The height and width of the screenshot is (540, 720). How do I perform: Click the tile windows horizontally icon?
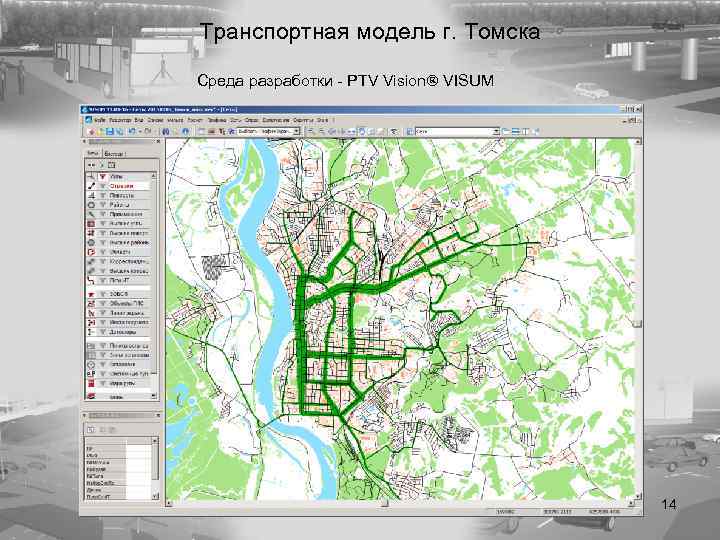click(516, 131)
